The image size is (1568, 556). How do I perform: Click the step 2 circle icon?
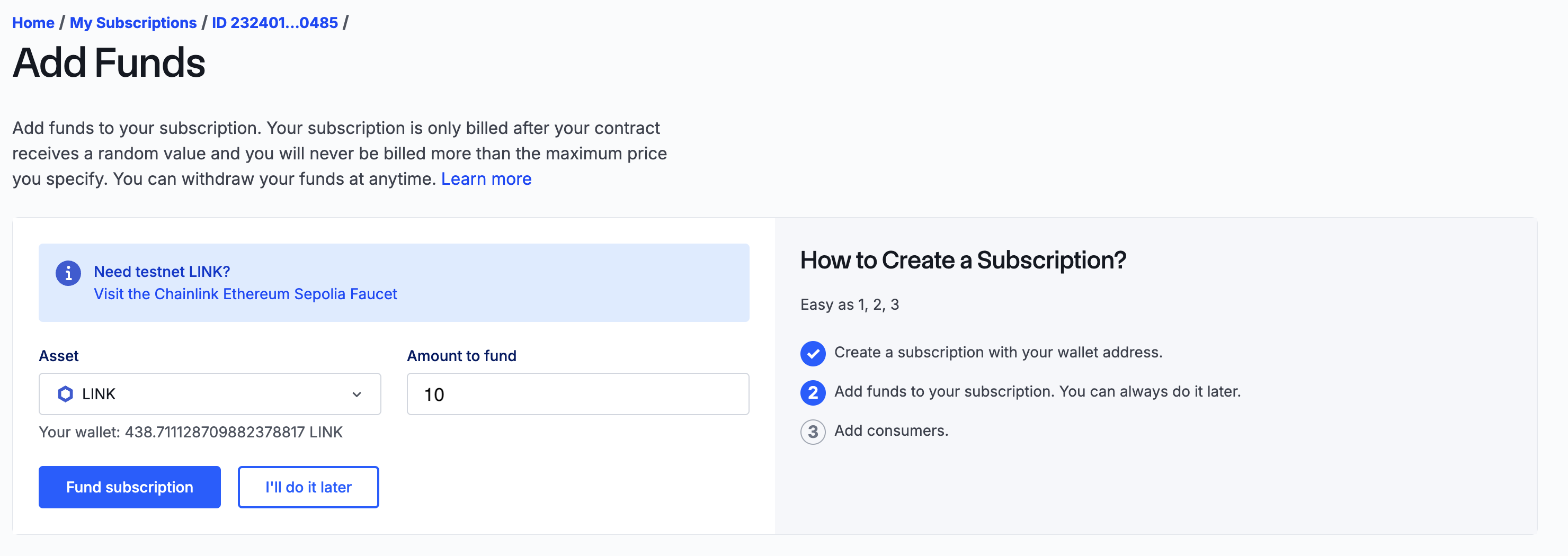coord(813,392)
